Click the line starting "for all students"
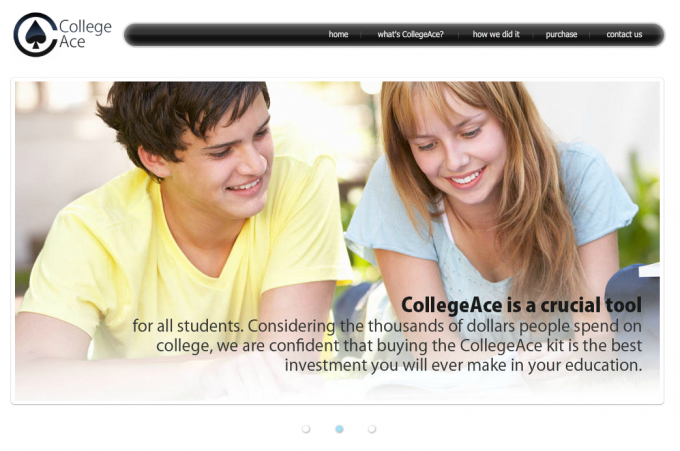 [x=387, y=326]
